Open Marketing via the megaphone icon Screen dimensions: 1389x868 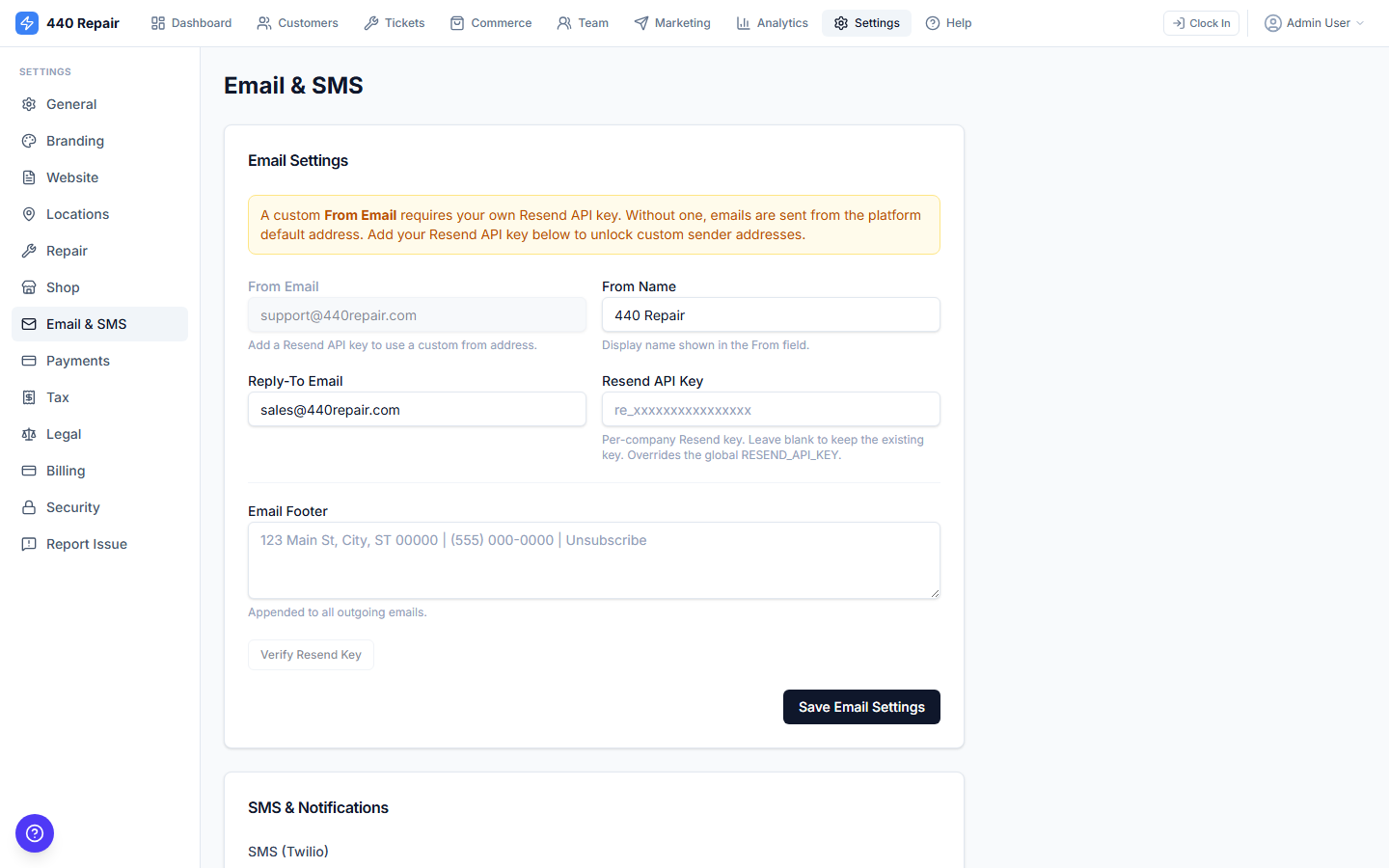(639, 22)
